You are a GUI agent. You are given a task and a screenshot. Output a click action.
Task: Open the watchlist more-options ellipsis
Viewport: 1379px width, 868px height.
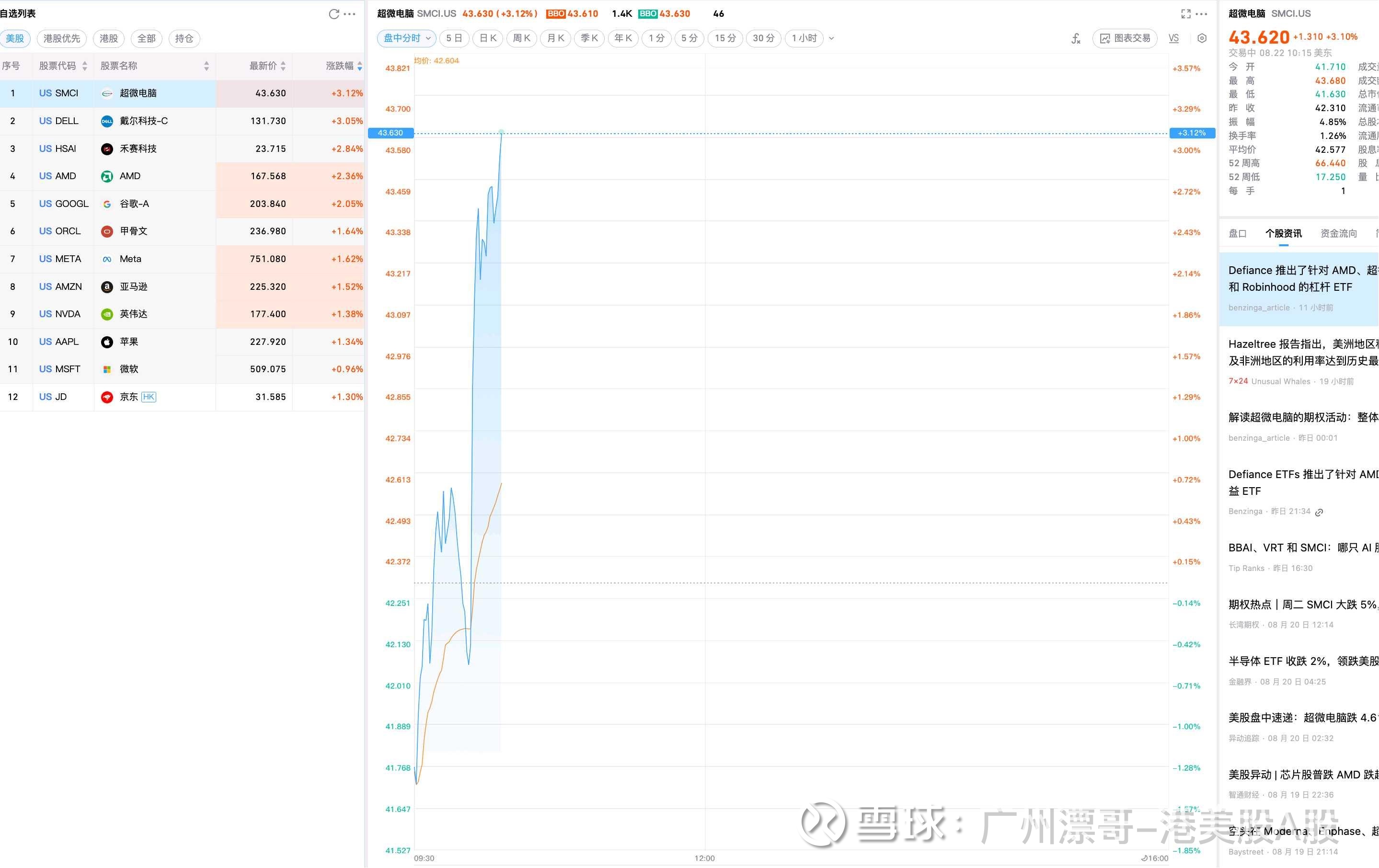(349, 14)
